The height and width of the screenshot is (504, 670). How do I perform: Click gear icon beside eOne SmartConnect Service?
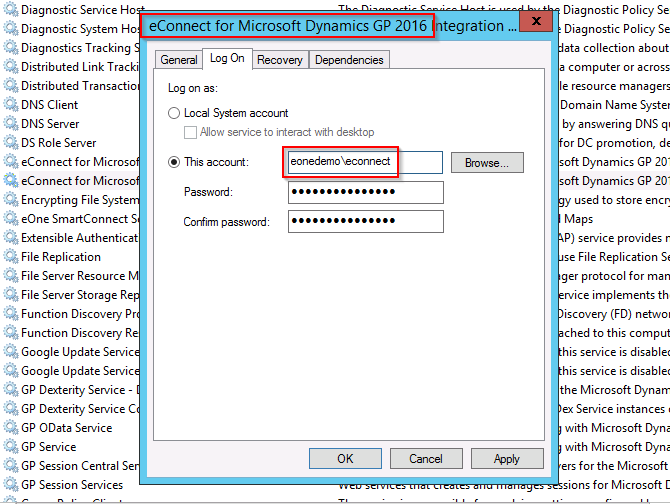(x=10, y=218)
